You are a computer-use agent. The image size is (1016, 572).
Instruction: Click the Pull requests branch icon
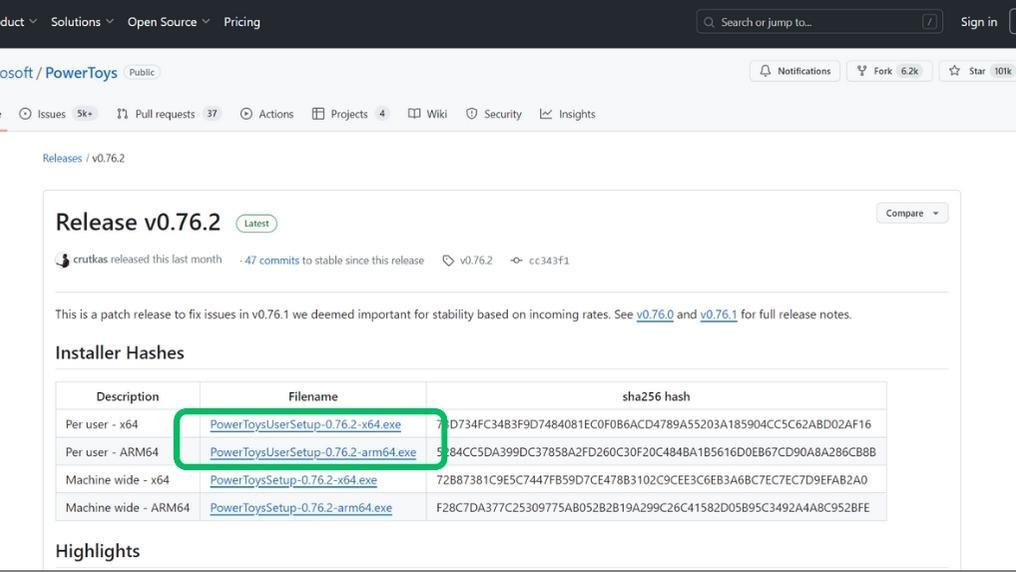122,114
